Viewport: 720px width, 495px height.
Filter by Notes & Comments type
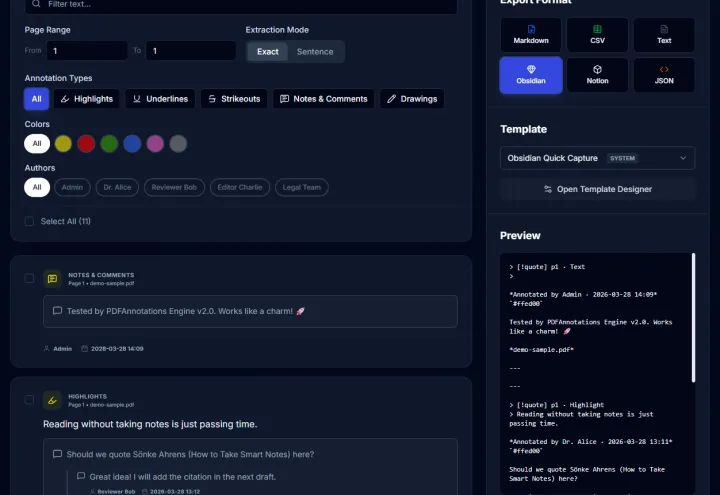point(324,99)
